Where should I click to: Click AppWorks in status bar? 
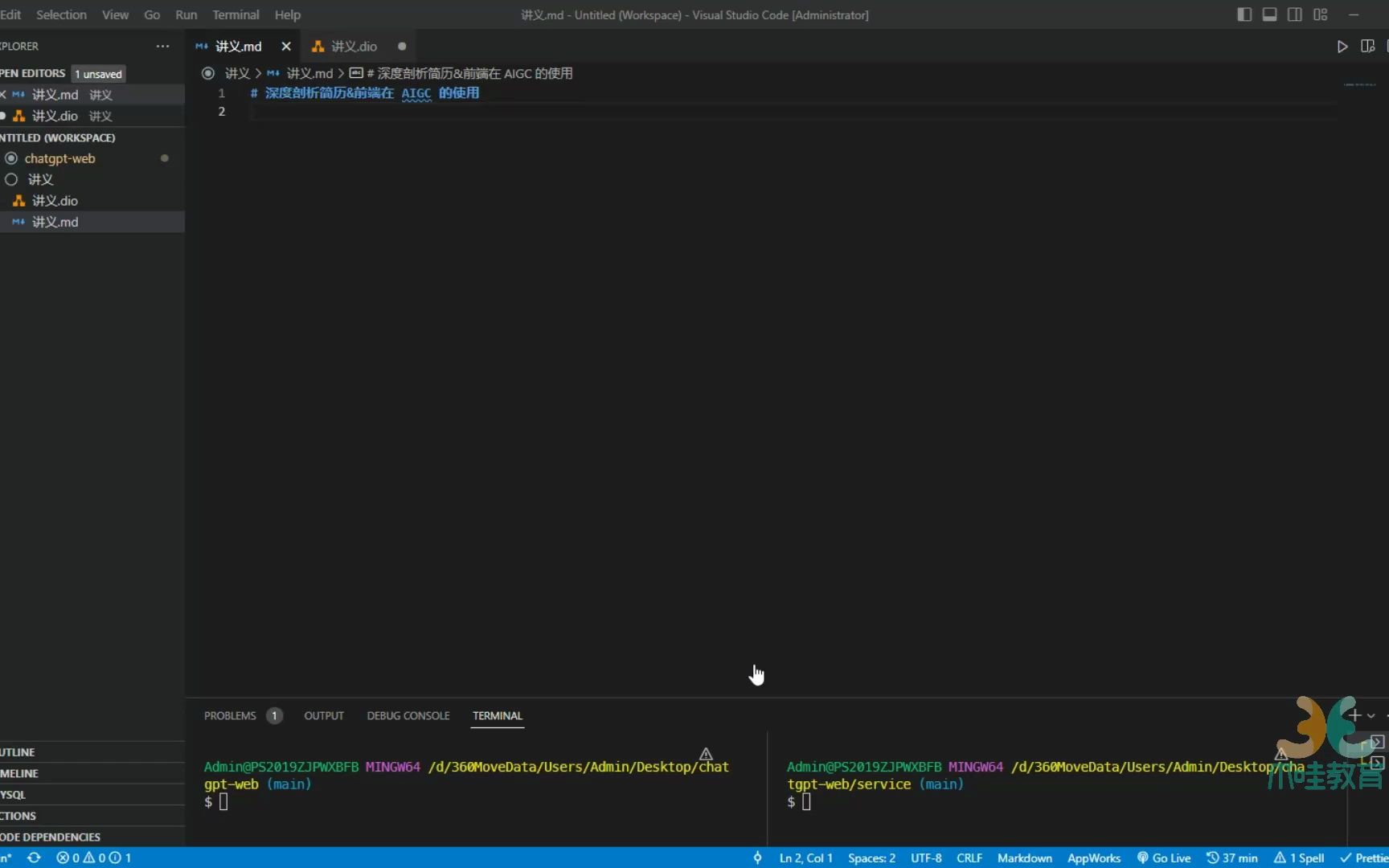coord(1094,858)
